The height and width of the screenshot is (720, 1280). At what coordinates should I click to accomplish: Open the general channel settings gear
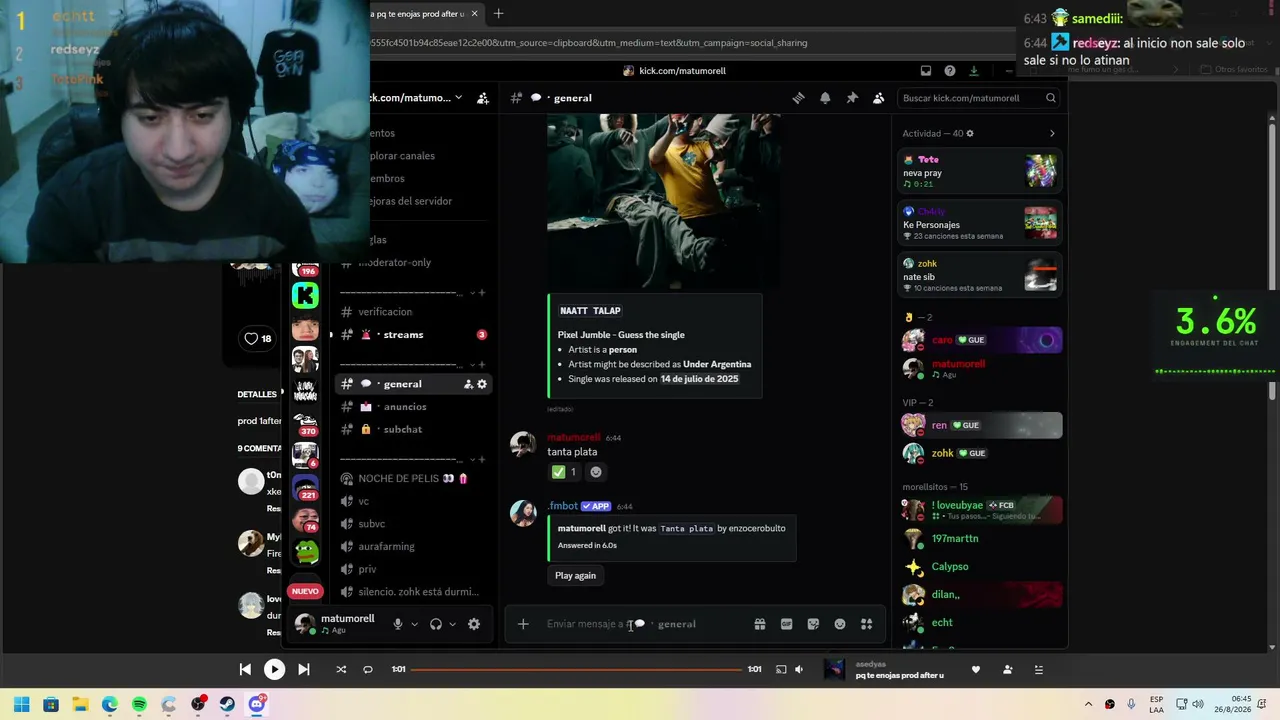(x=482, y=384)
